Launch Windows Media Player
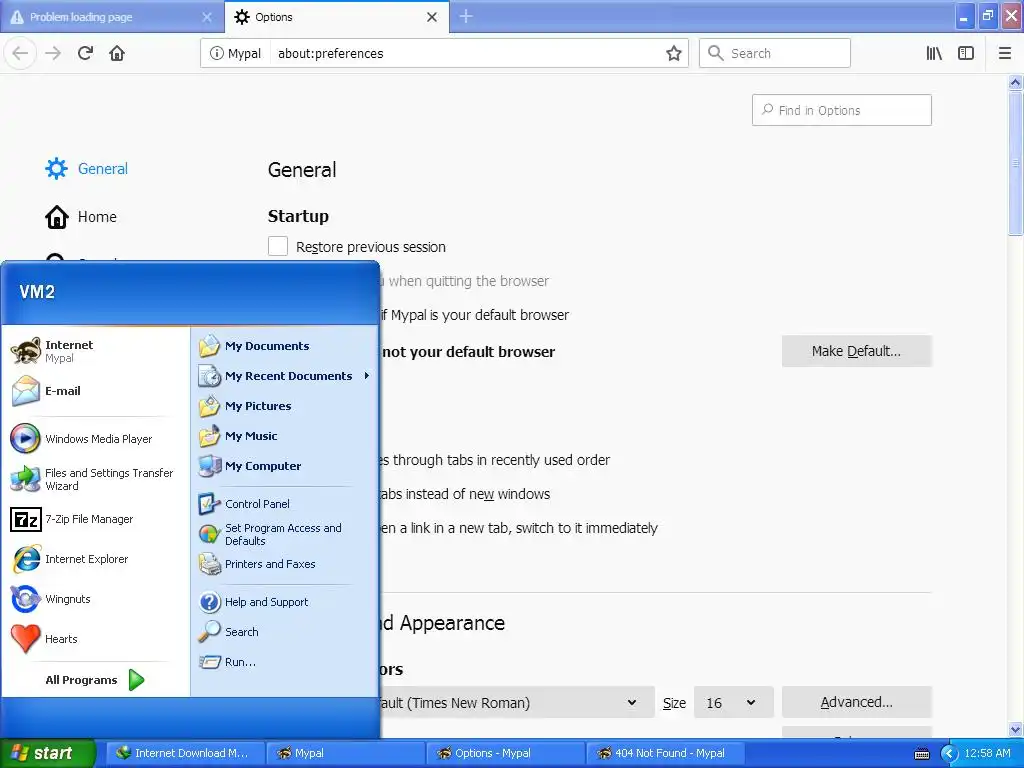The width and height of the screenshot is (1024, 768). (x=95, y=439)
